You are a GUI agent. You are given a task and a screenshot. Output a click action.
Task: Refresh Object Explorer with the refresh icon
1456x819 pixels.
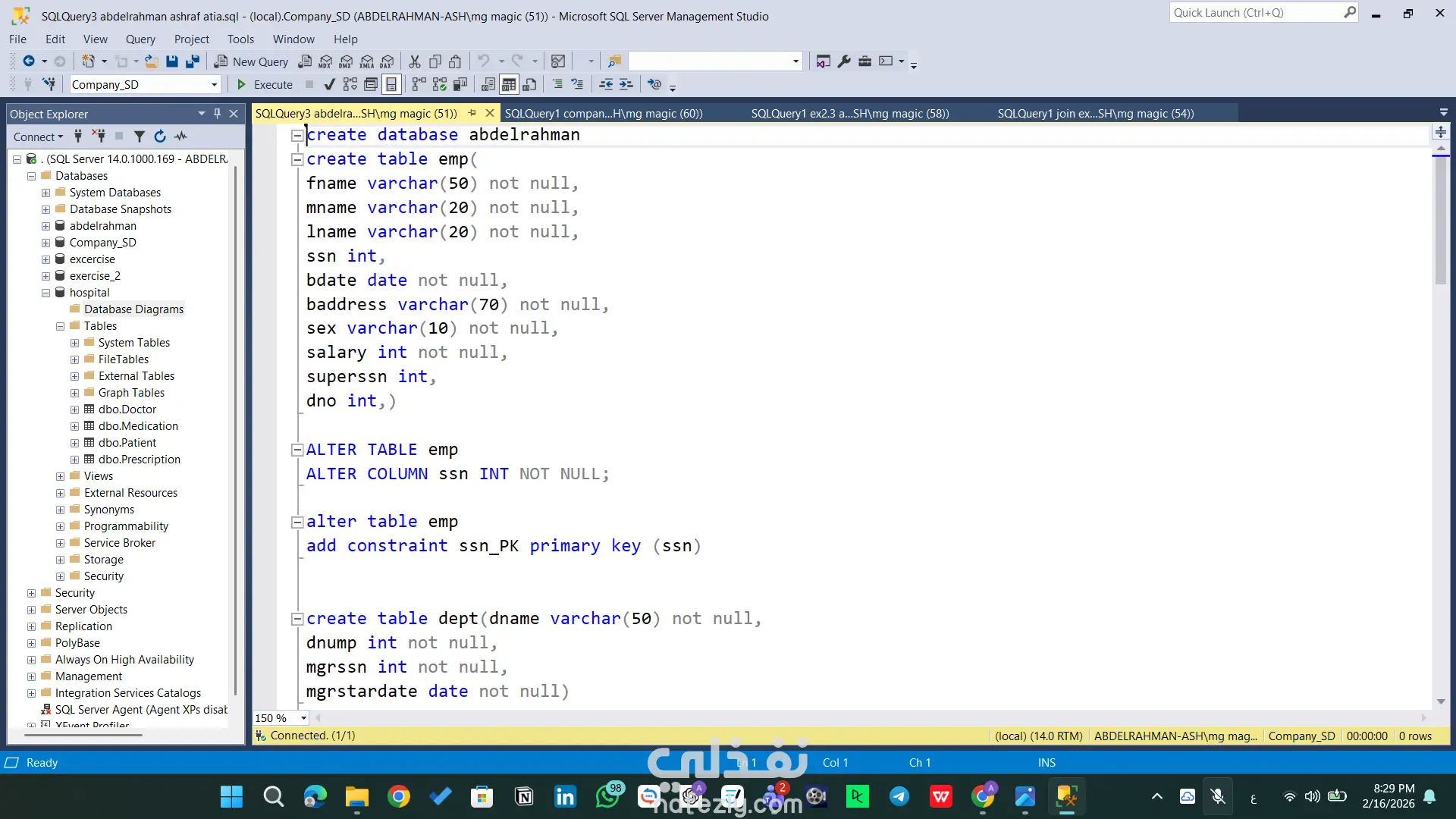pos(160,136)
